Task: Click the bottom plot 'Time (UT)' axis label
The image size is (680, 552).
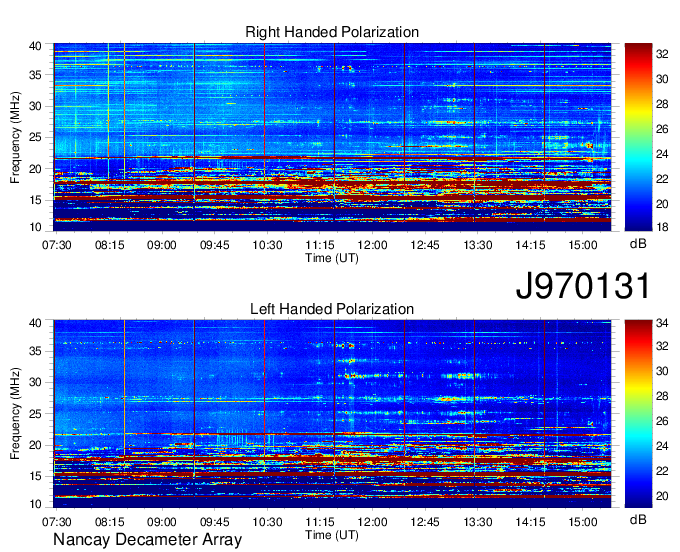Action: click(332, 535)
